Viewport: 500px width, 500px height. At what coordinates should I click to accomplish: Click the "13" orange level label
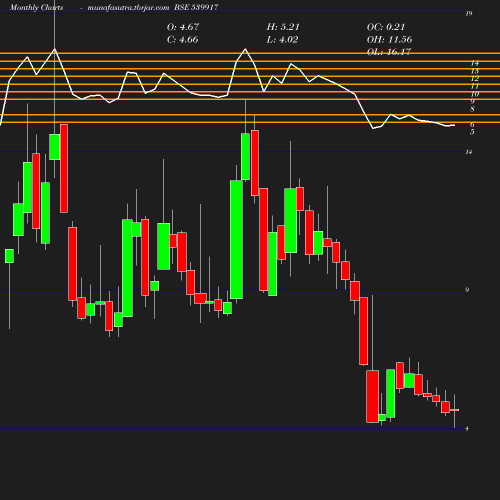[475, 71]
